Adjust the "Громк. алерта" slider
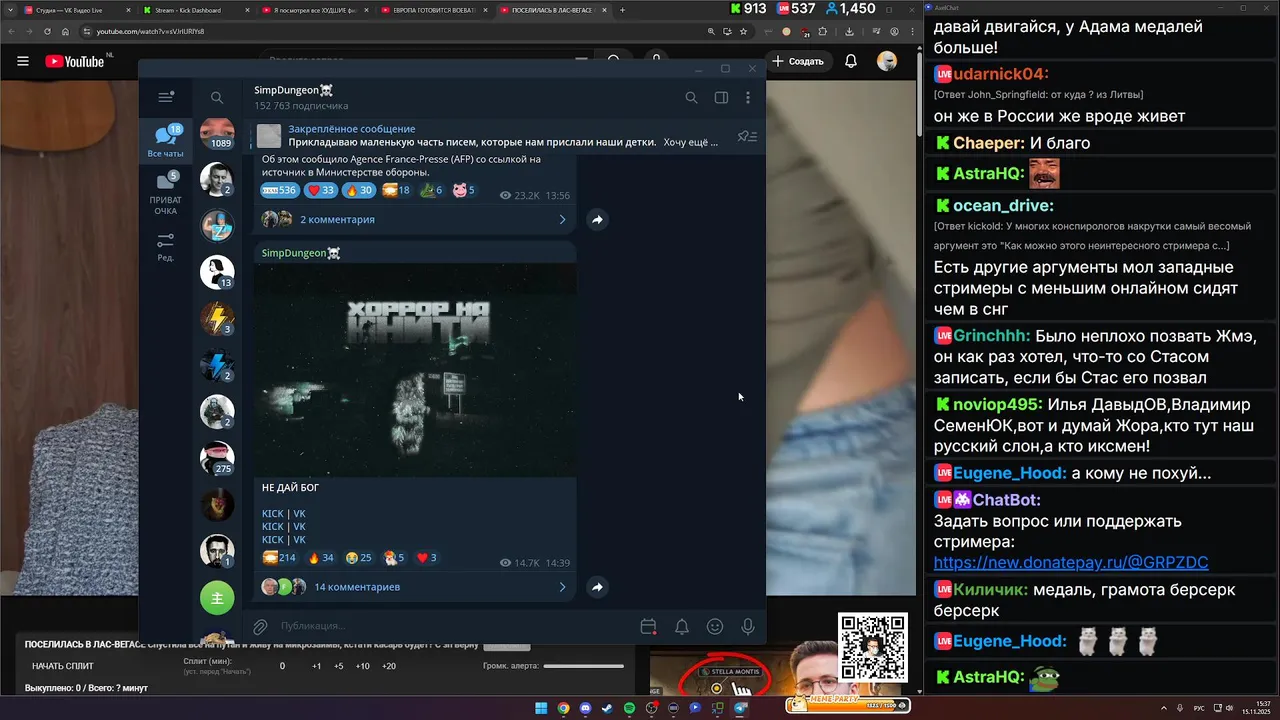This screenshot has height=720, width=1280. click(x=585, y=666)
